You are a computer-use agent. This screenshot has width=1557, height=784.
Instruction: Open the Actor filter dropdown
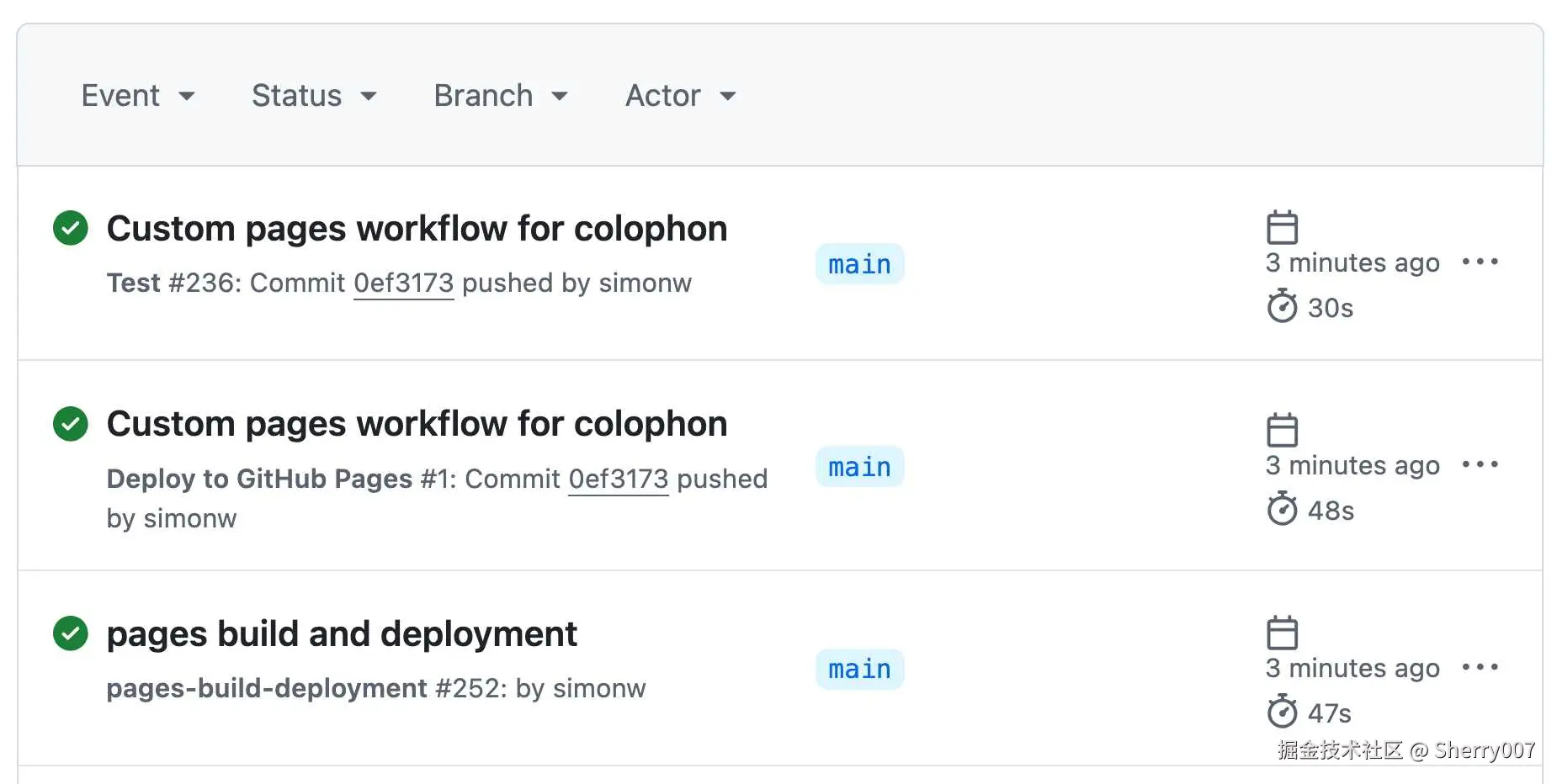pos(680,96)
